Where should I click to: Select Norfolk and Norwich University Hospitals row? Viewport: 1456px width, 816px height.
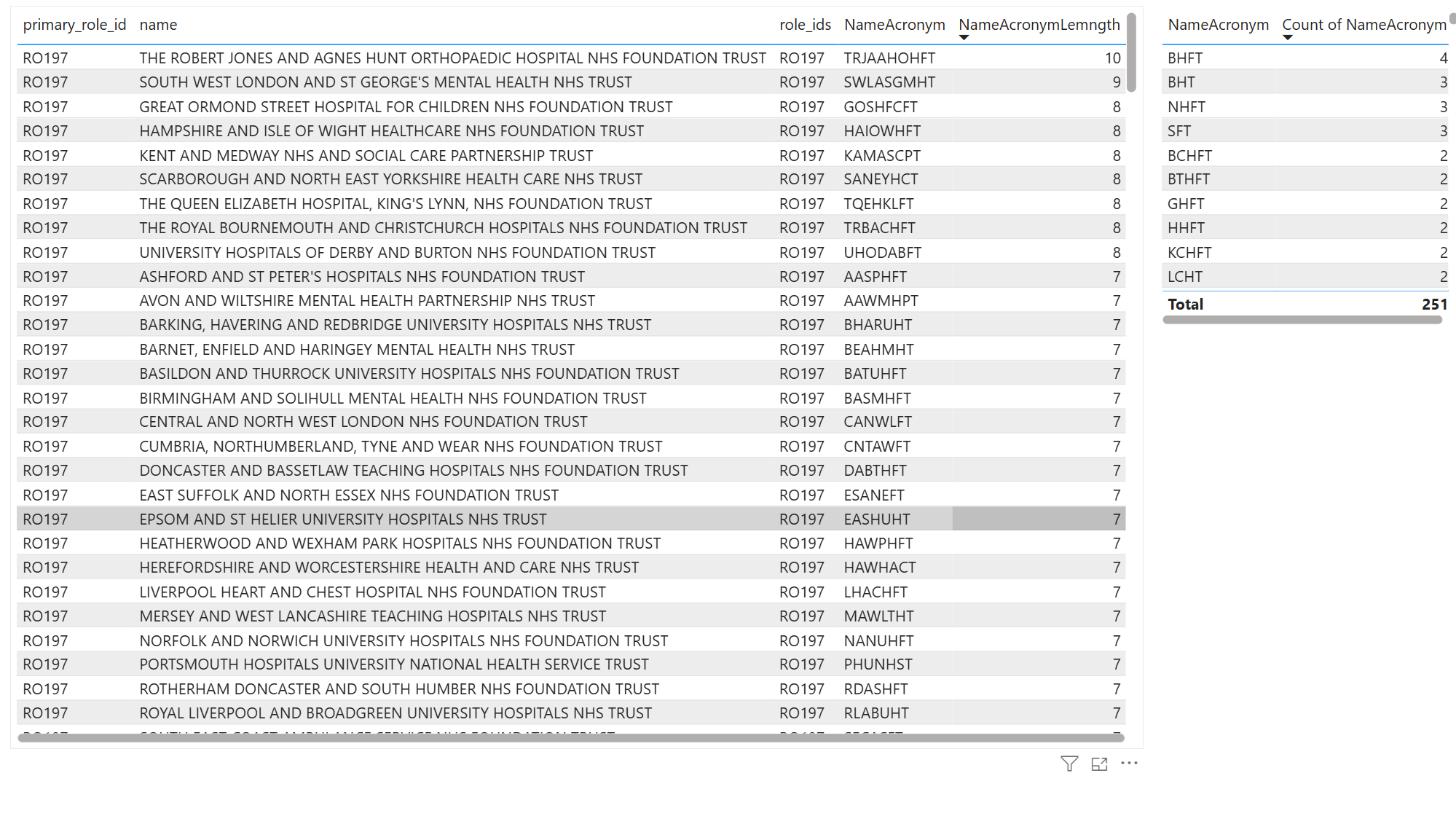coord(571,641)
